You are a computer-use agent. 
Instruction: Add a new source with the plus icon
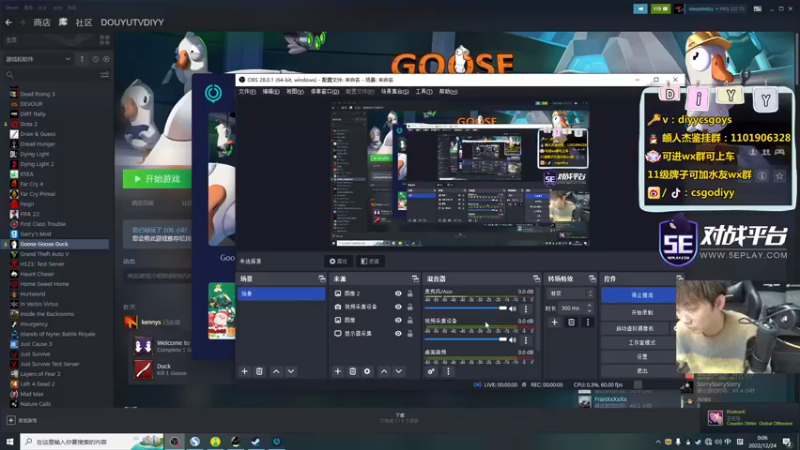[337, 371]
